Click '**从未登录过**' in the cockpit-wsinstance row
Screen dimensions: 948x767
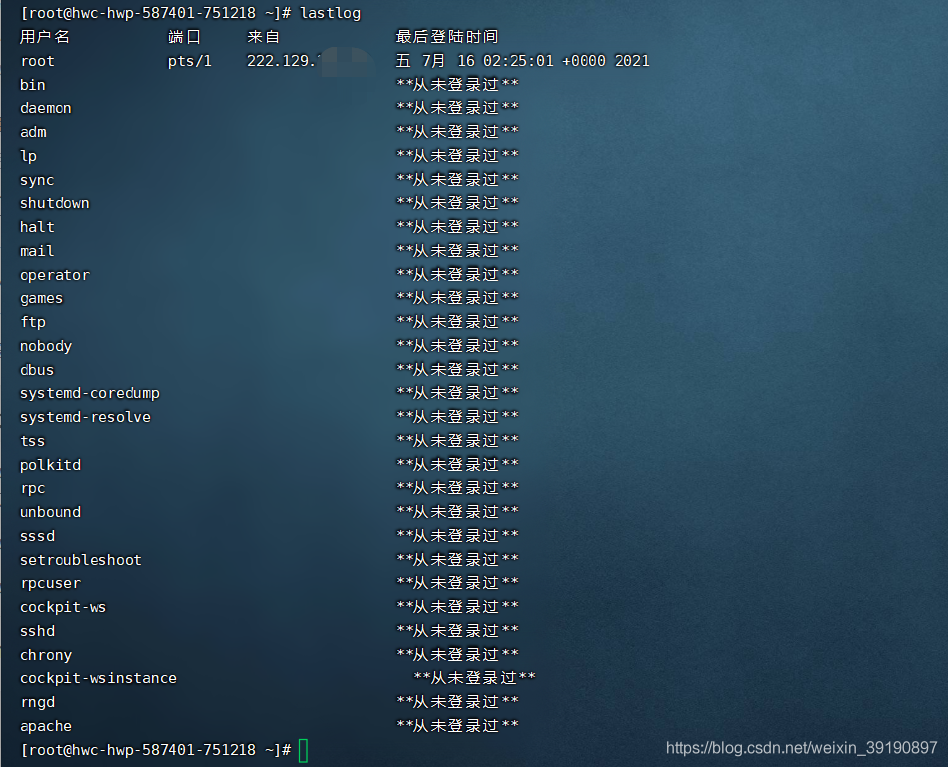tap(475, 678)
